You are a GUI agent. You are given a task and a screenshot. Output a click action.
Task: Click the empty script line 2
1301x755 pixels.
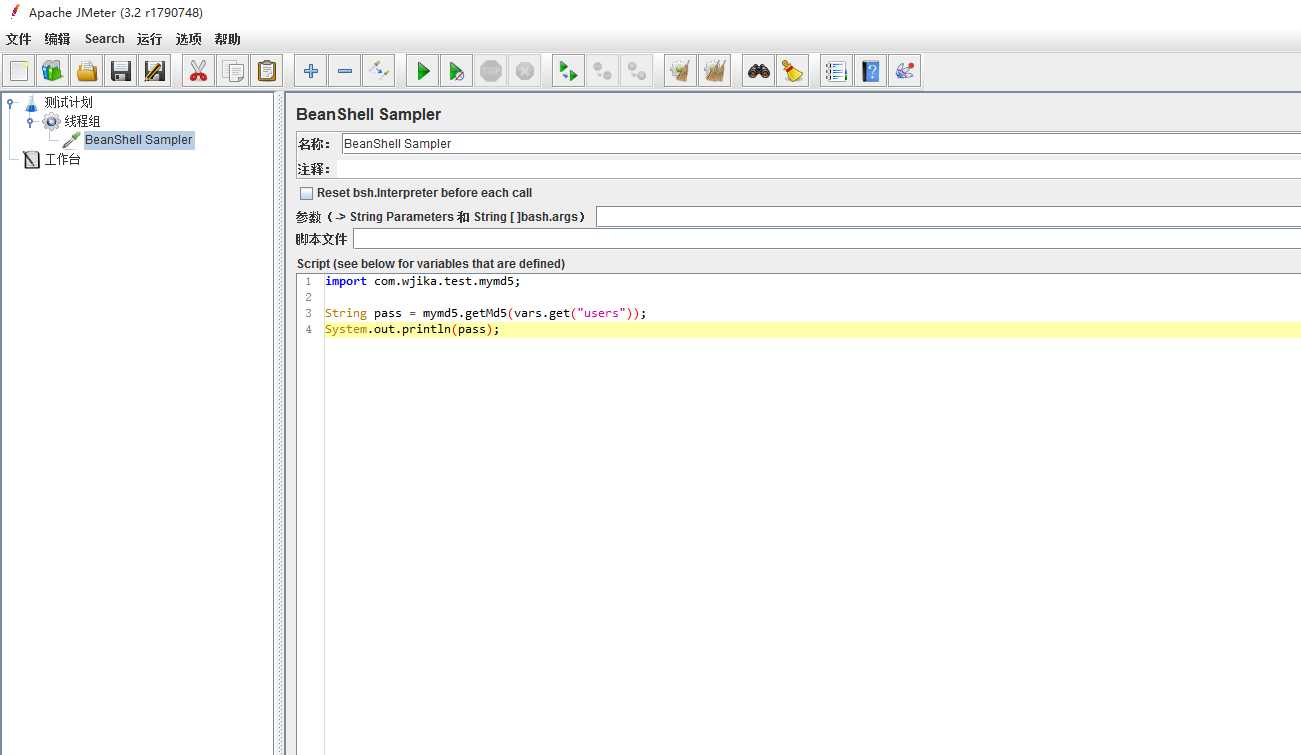[812, 297]
